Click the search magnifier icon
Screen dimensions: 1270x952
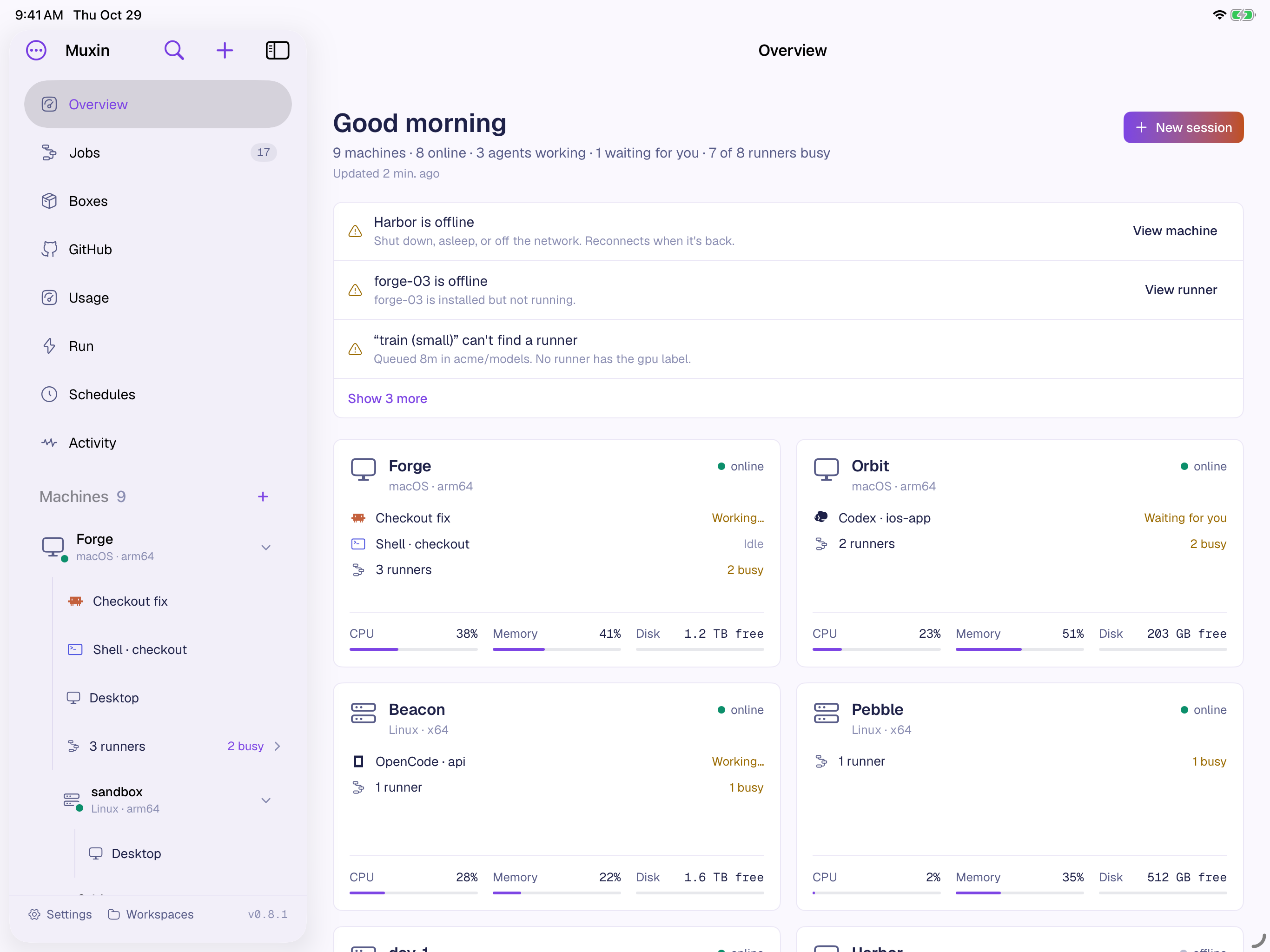pos(174,51)
